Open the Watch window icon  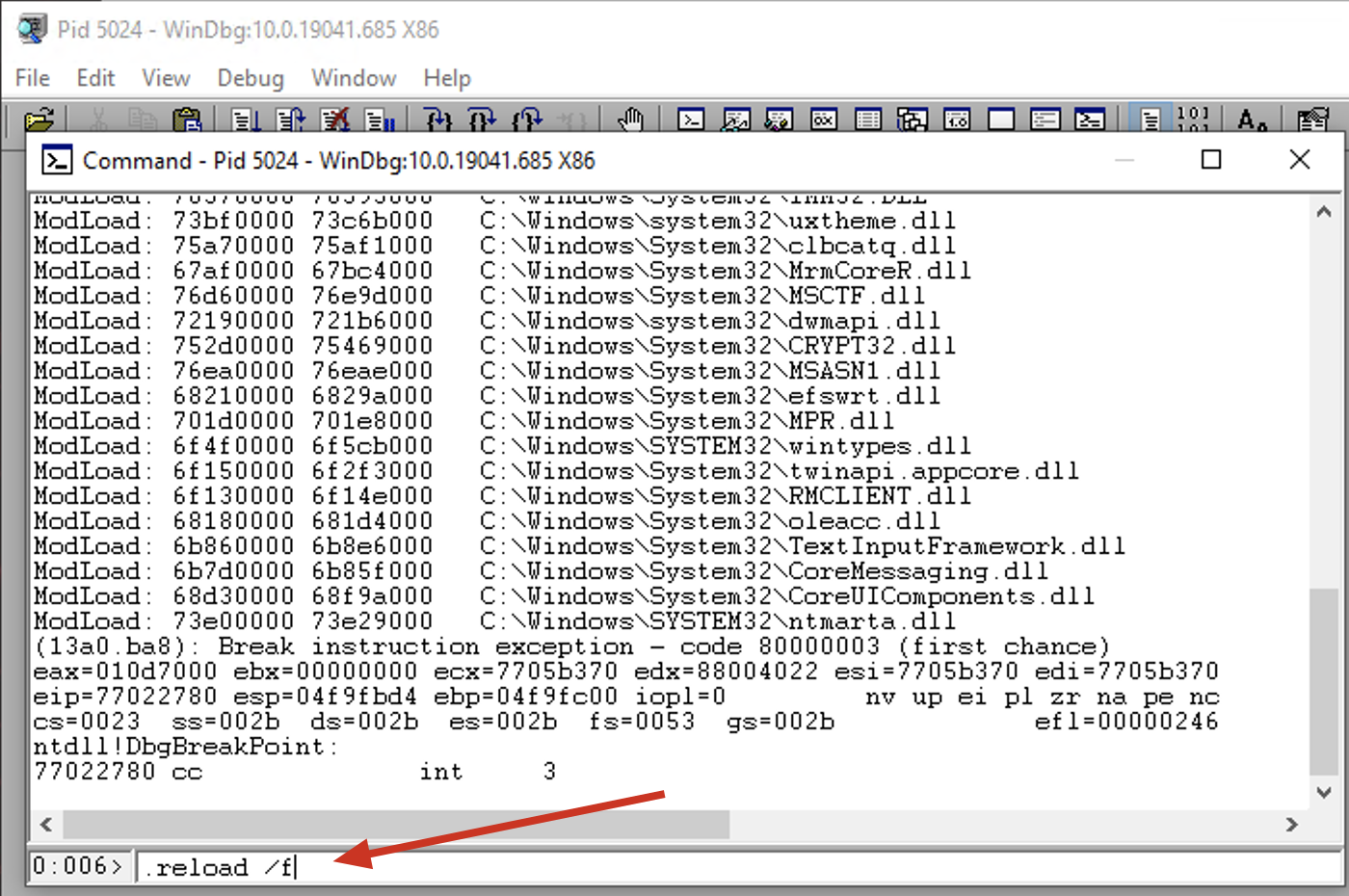point(735,120)
